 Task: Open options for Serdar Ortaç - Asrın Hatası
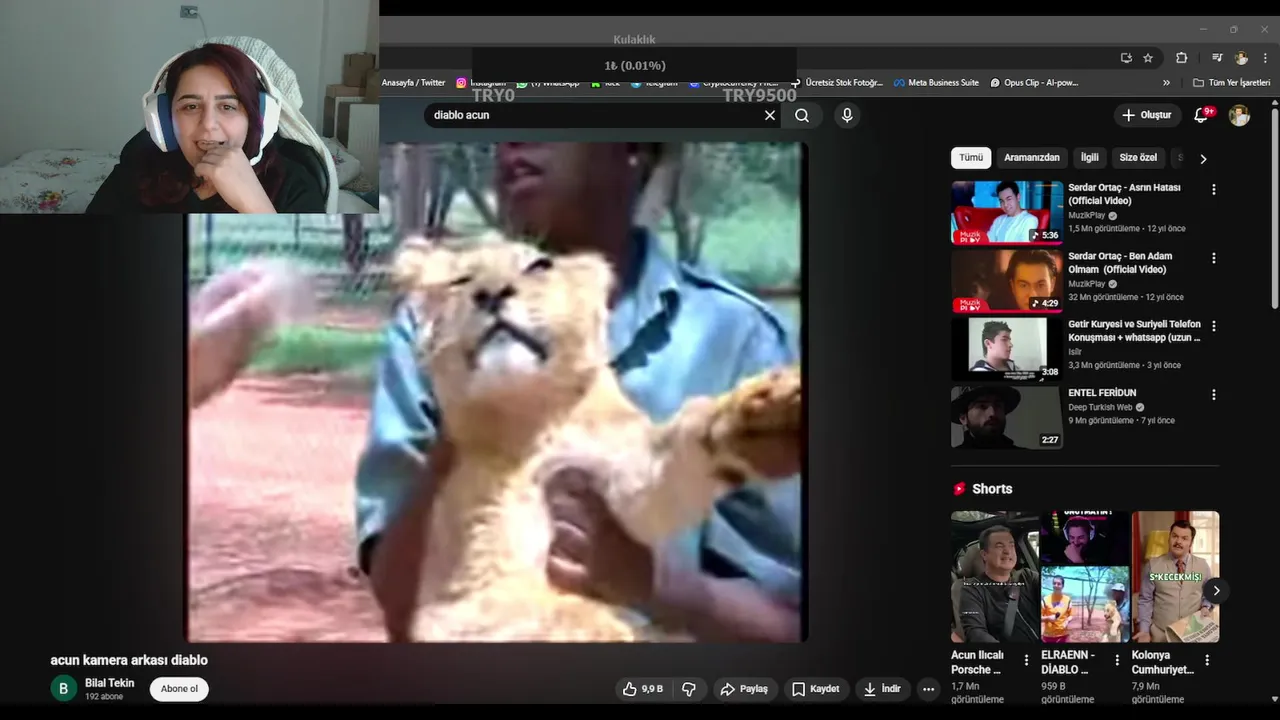(x=1214, y=189)
